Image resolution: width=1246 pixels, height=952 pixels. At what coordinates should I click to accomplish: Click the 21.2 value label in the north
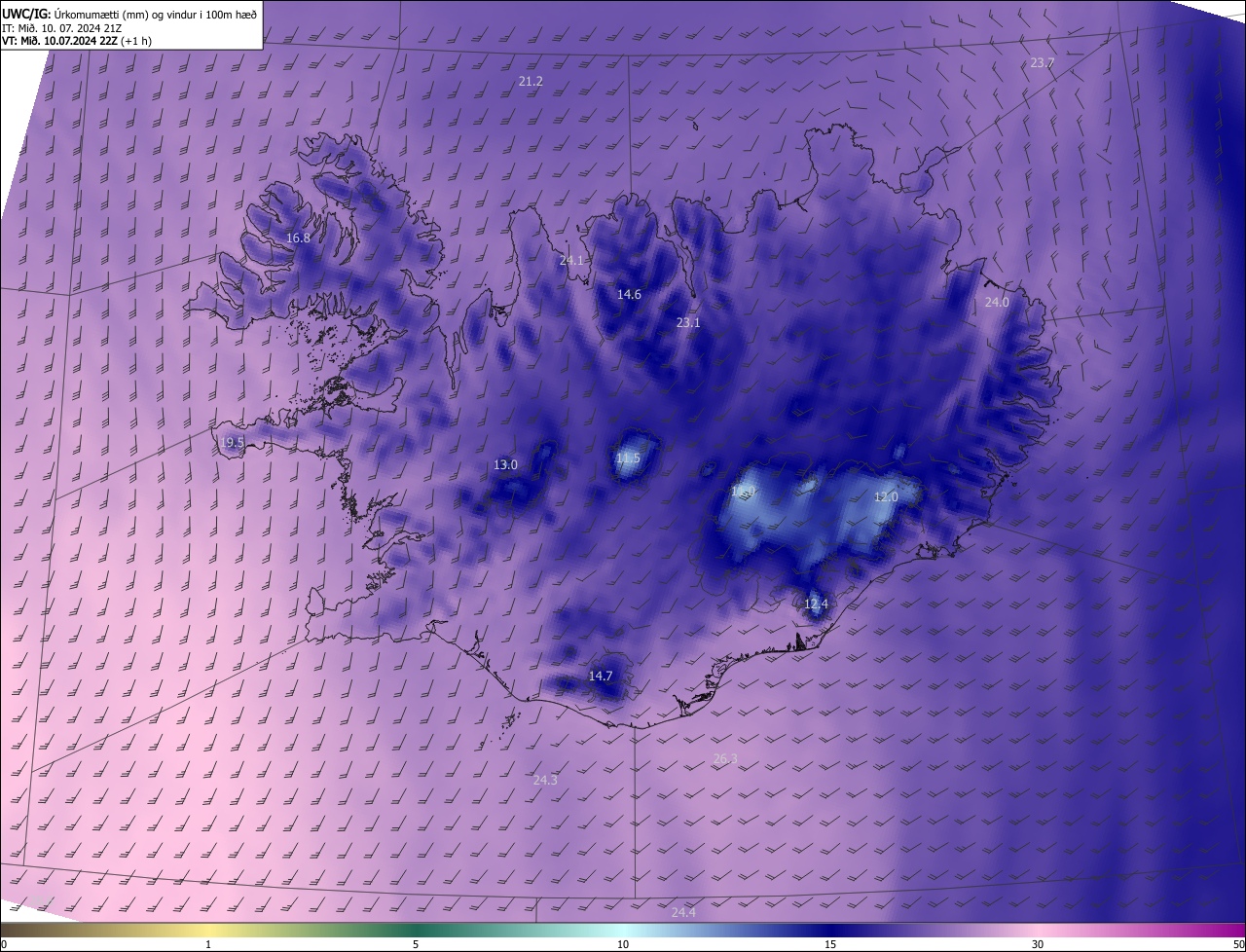point(531,82)
